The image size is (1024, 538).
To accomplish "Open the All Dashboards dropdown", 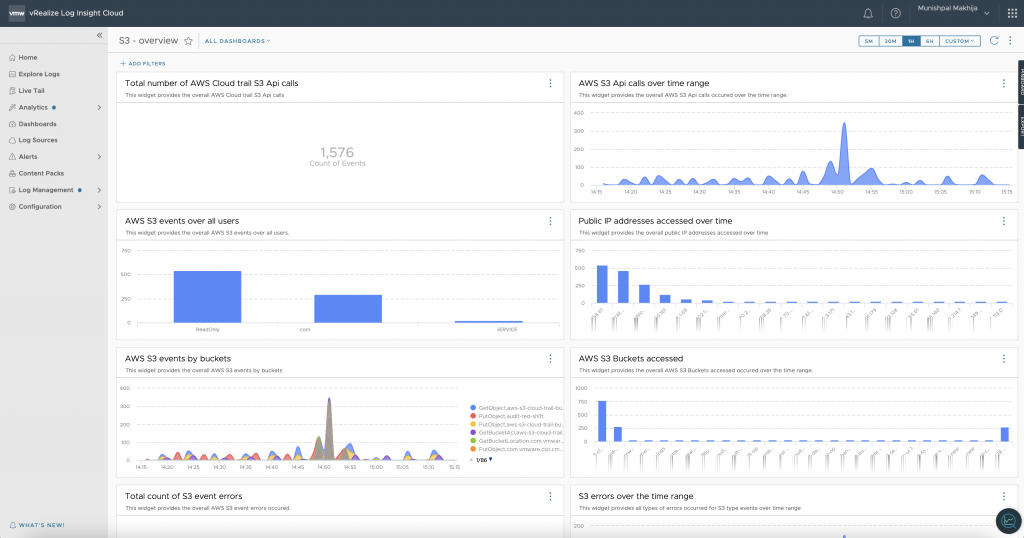I will click(x=237, y=41).
